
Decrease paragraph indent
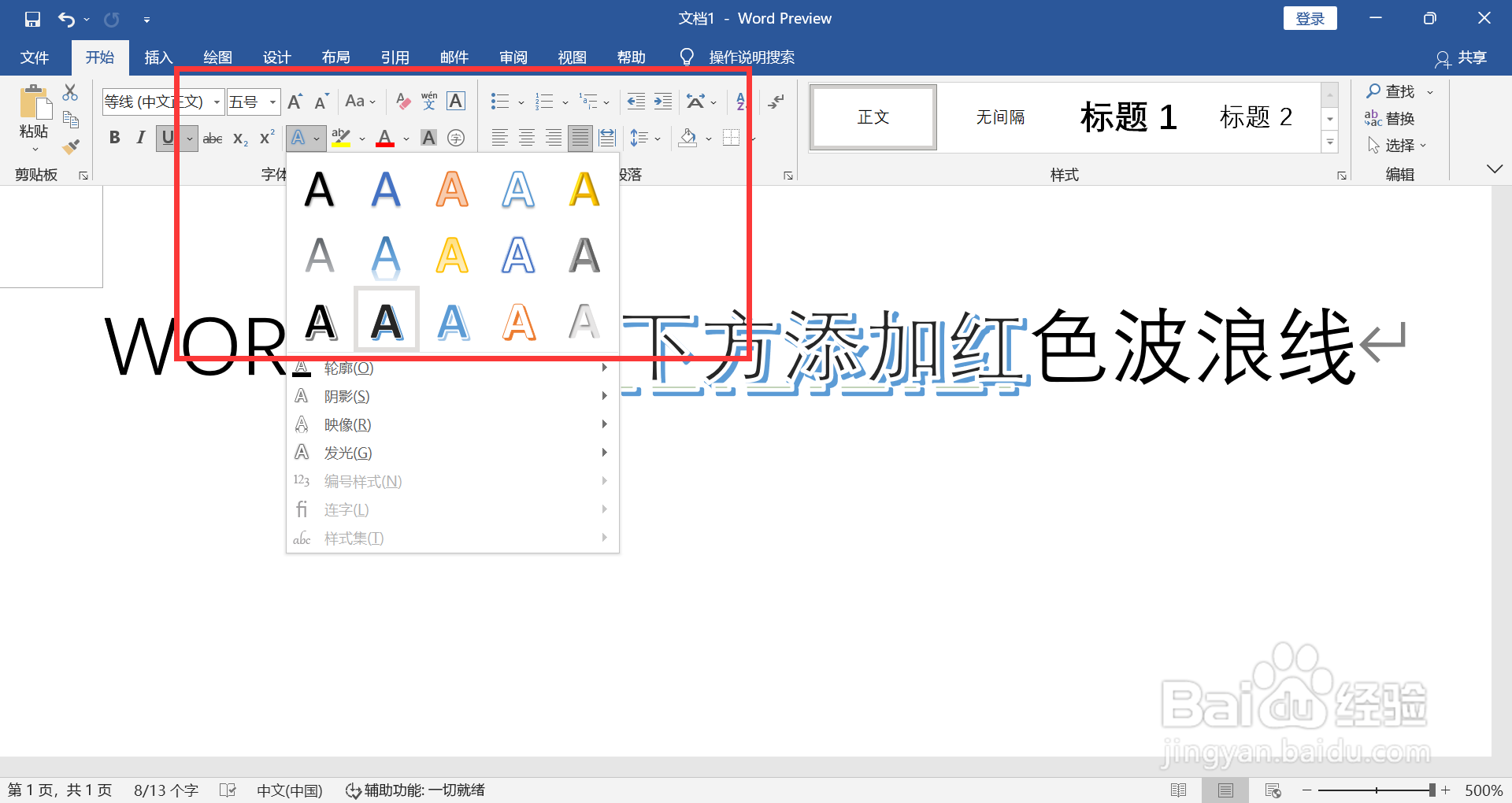pos(636,102)
